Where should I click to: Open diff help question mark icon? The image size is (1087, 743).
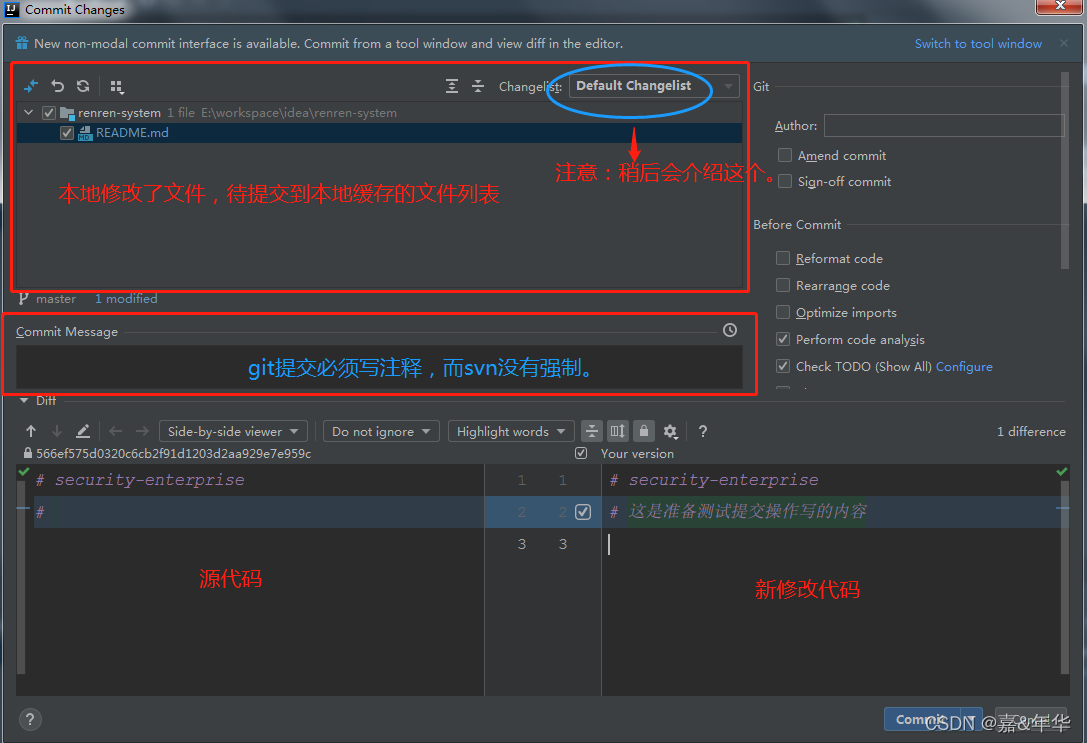point(703,431)
